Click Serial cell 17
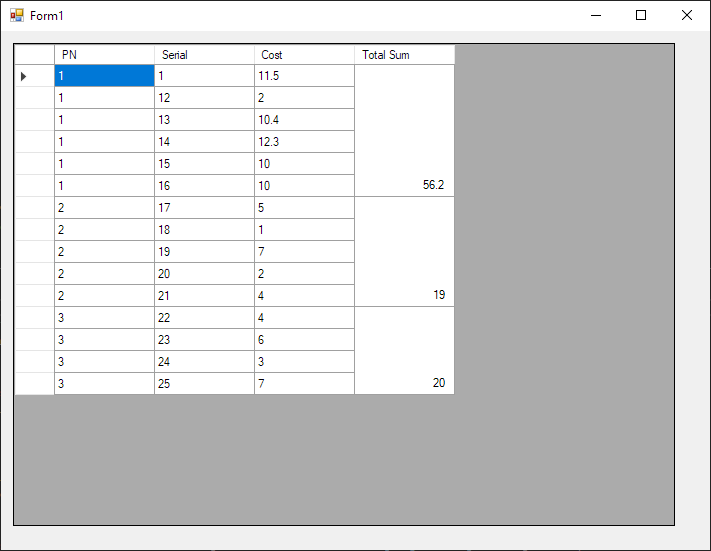711x551 pixels. point(205,208)
